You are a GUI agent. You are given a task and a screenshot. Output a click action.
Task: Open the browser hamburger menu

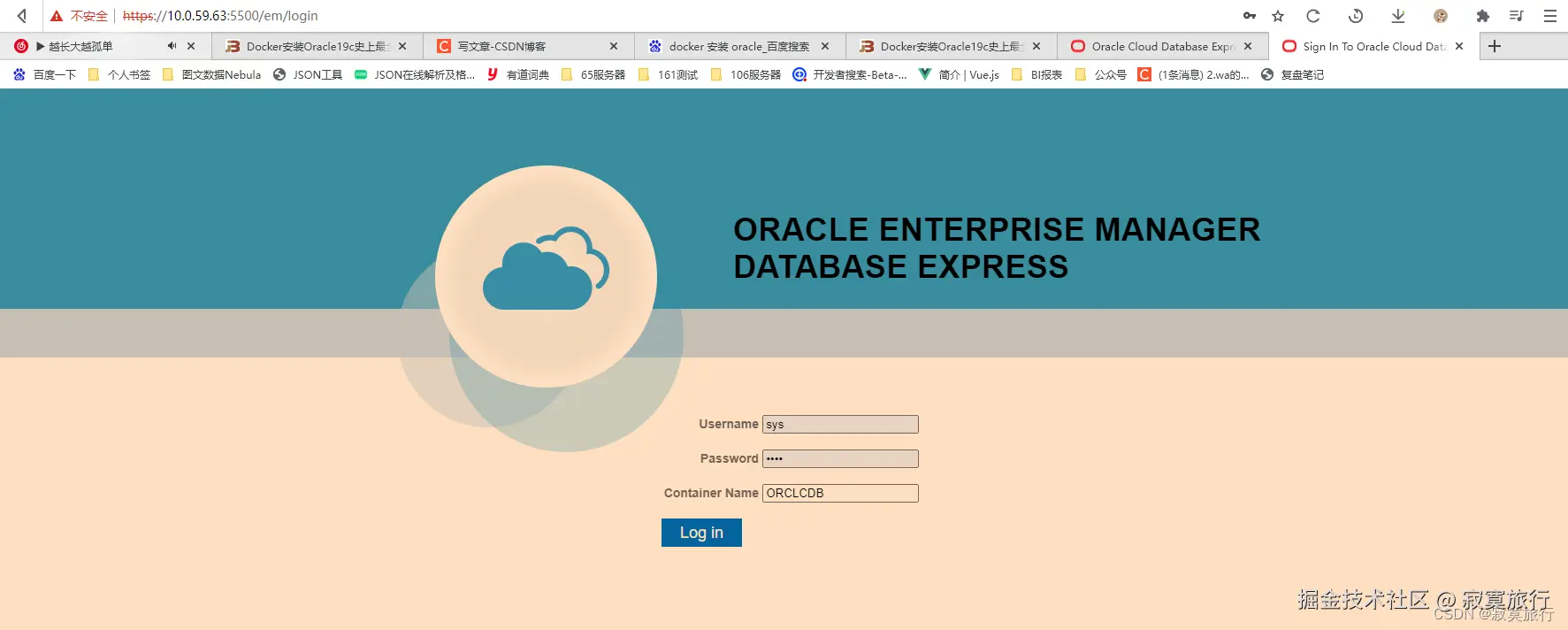(x=1550, y=16)
